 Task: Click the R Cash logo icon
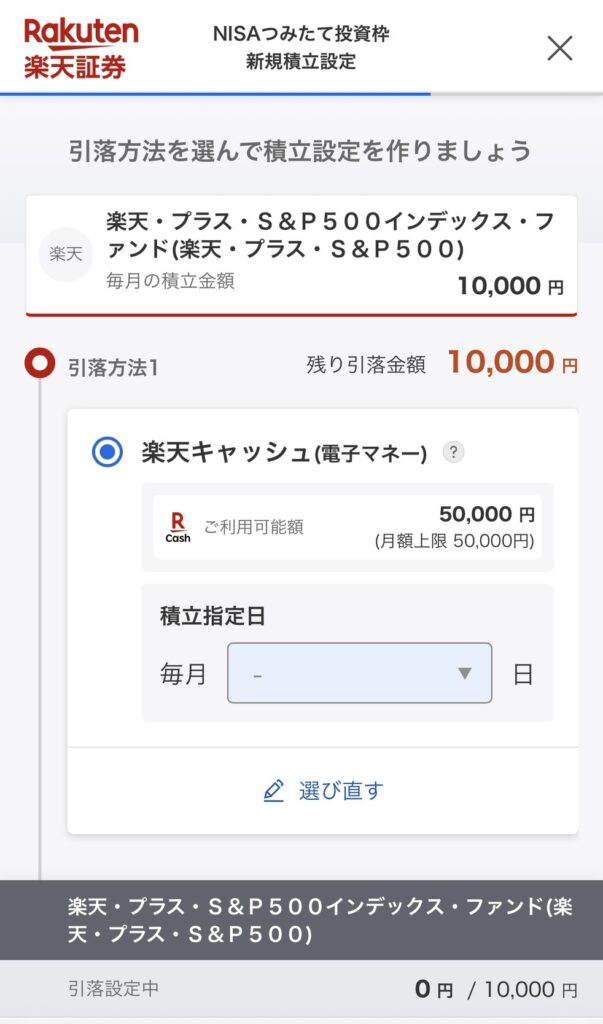coord(178,527)
